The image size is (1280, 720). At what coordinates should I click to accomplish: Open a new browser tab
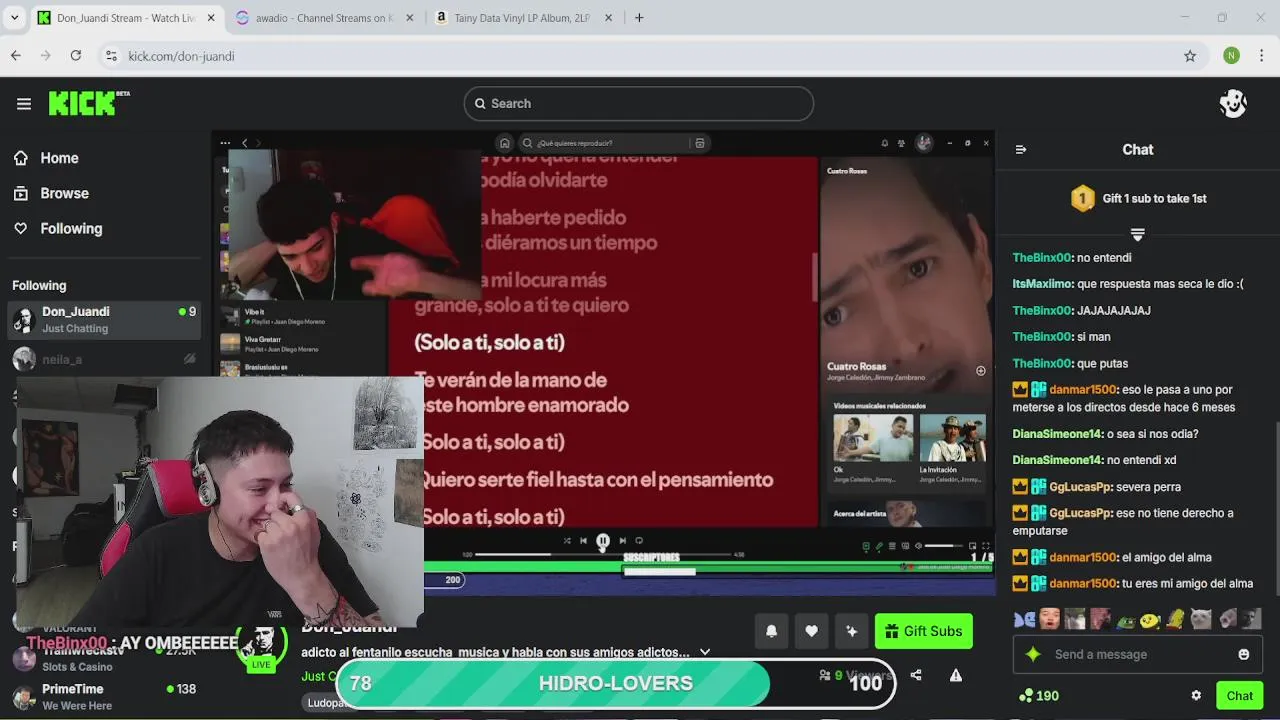tap(639, 18)
